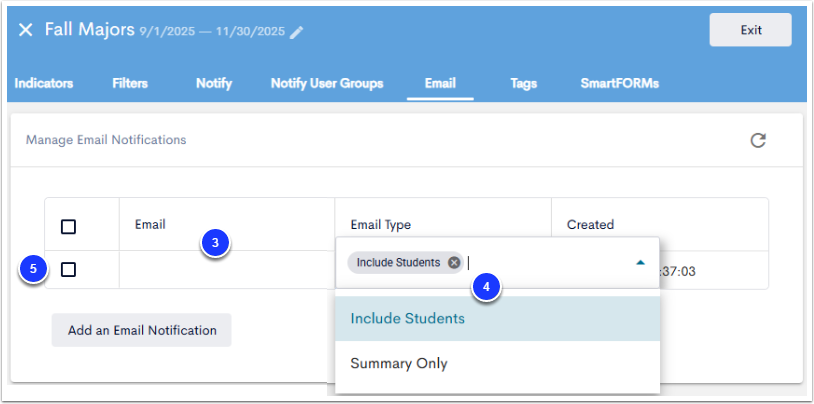814x404 pixels.
Task: Edit campaign name with pencil icon
Action: [x=296, y=32]
